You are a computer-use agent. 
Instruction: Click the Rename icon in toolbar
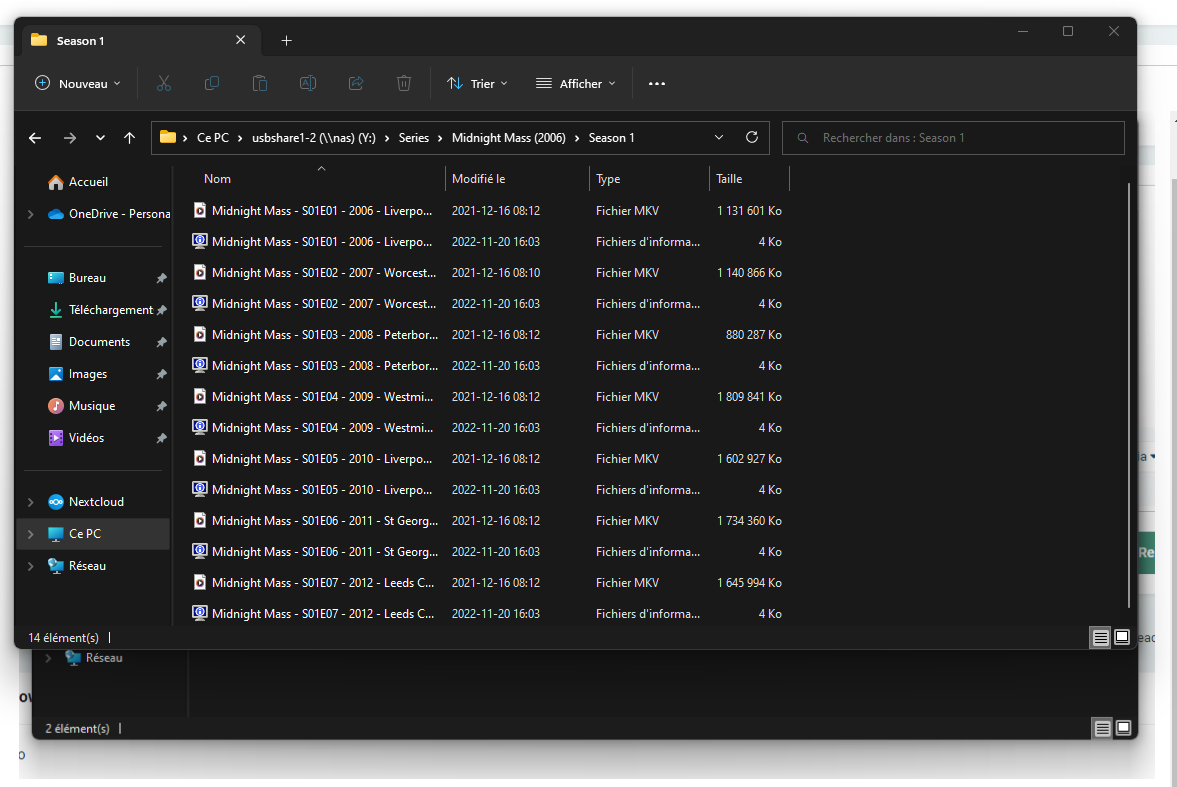click(308, 84)
